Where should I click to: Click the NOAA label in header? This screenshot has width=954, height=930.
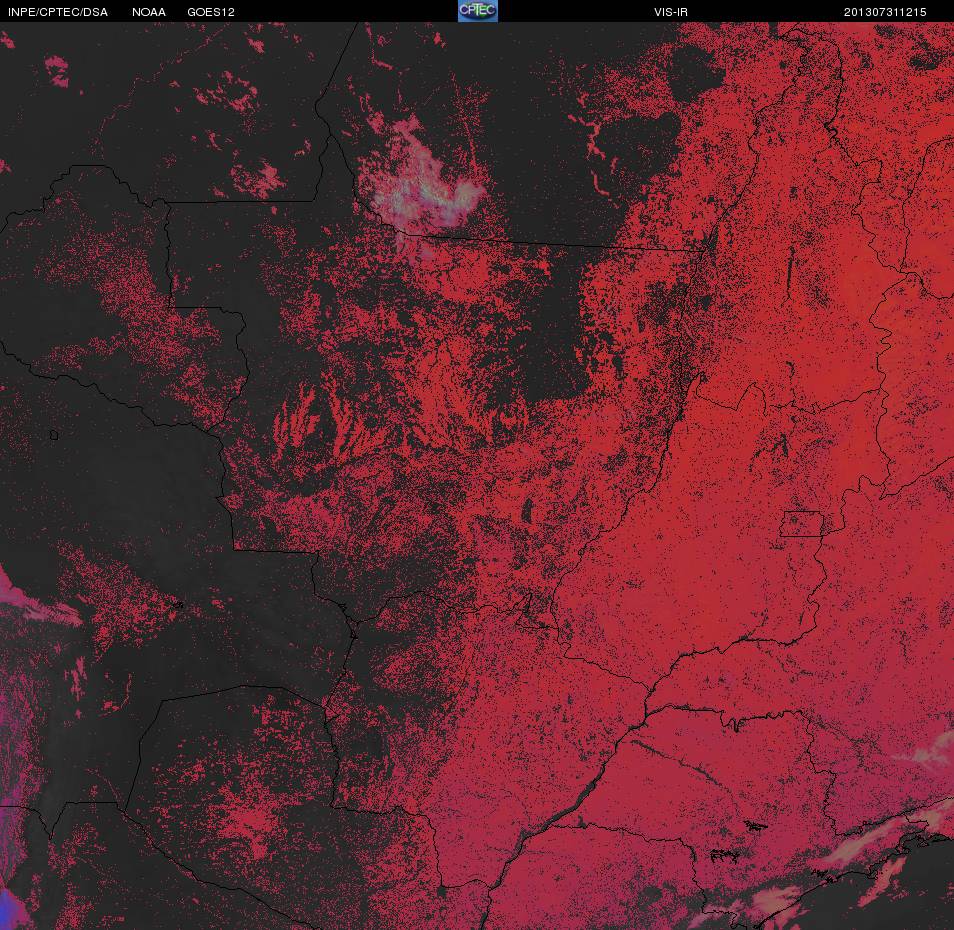tap(148, 12)
